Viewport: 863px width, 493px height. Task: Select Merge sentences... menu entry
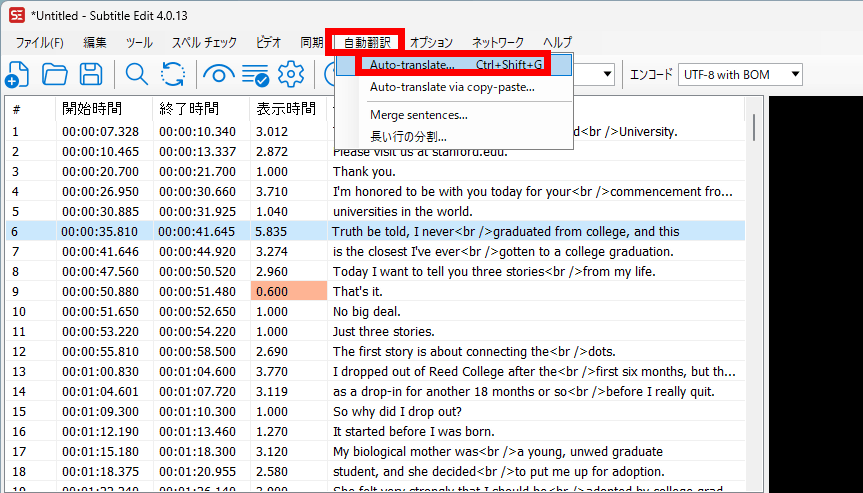tap(455, 115)
